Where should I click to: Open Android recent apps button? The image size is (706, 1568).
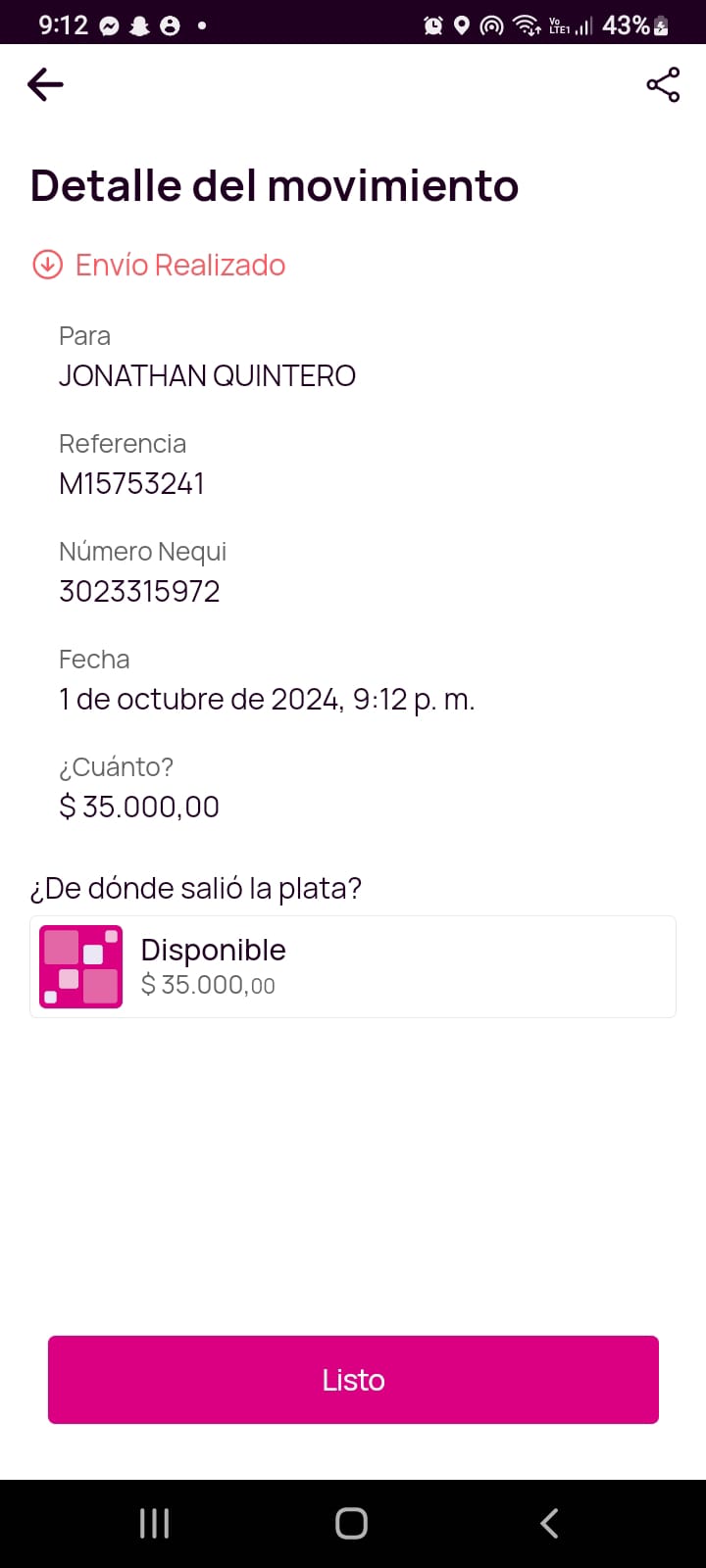(154, 1523)
